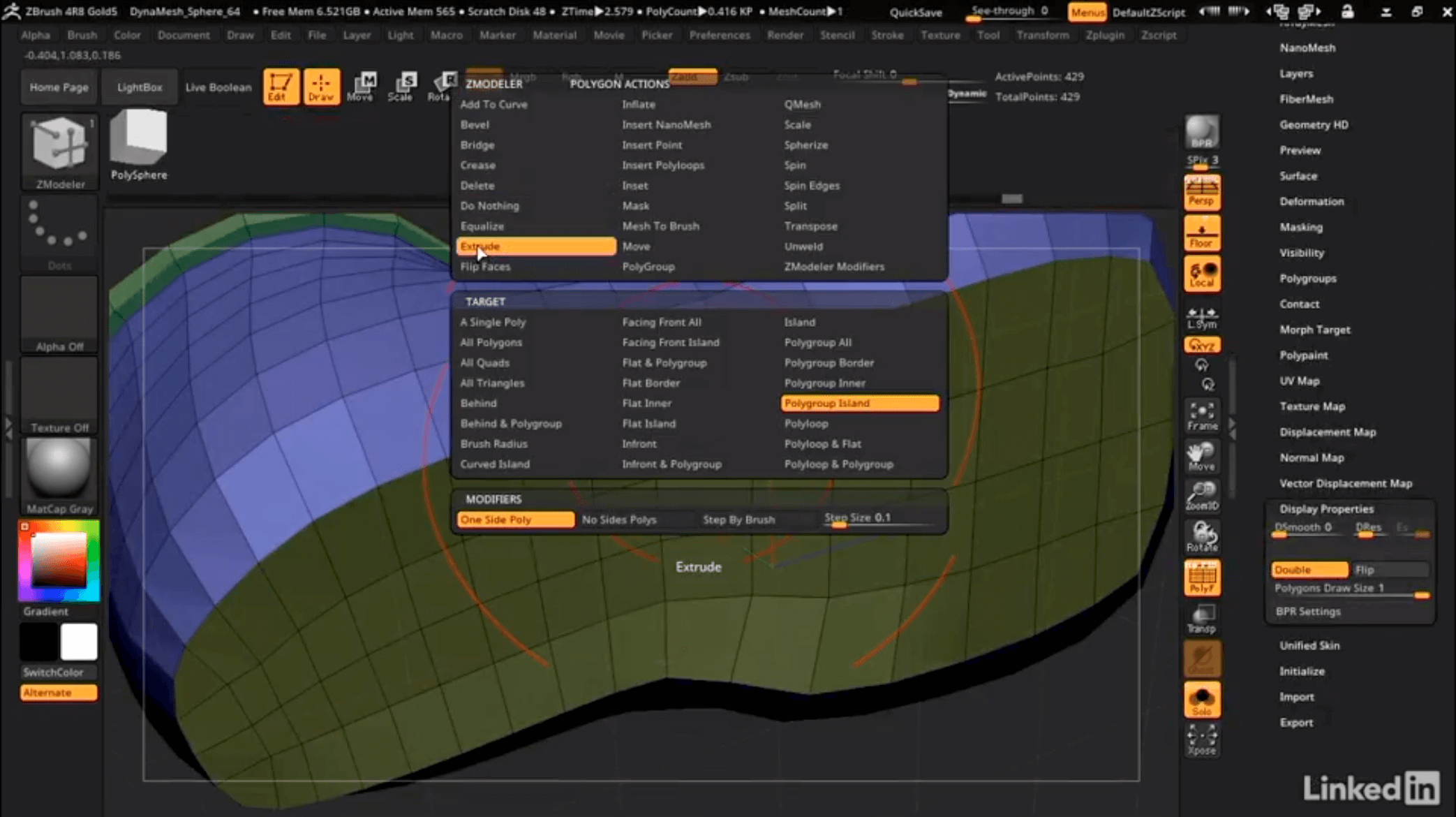1456x817 pixels.
Task: Adjust the Step Size slider
Action: (879, 519)
